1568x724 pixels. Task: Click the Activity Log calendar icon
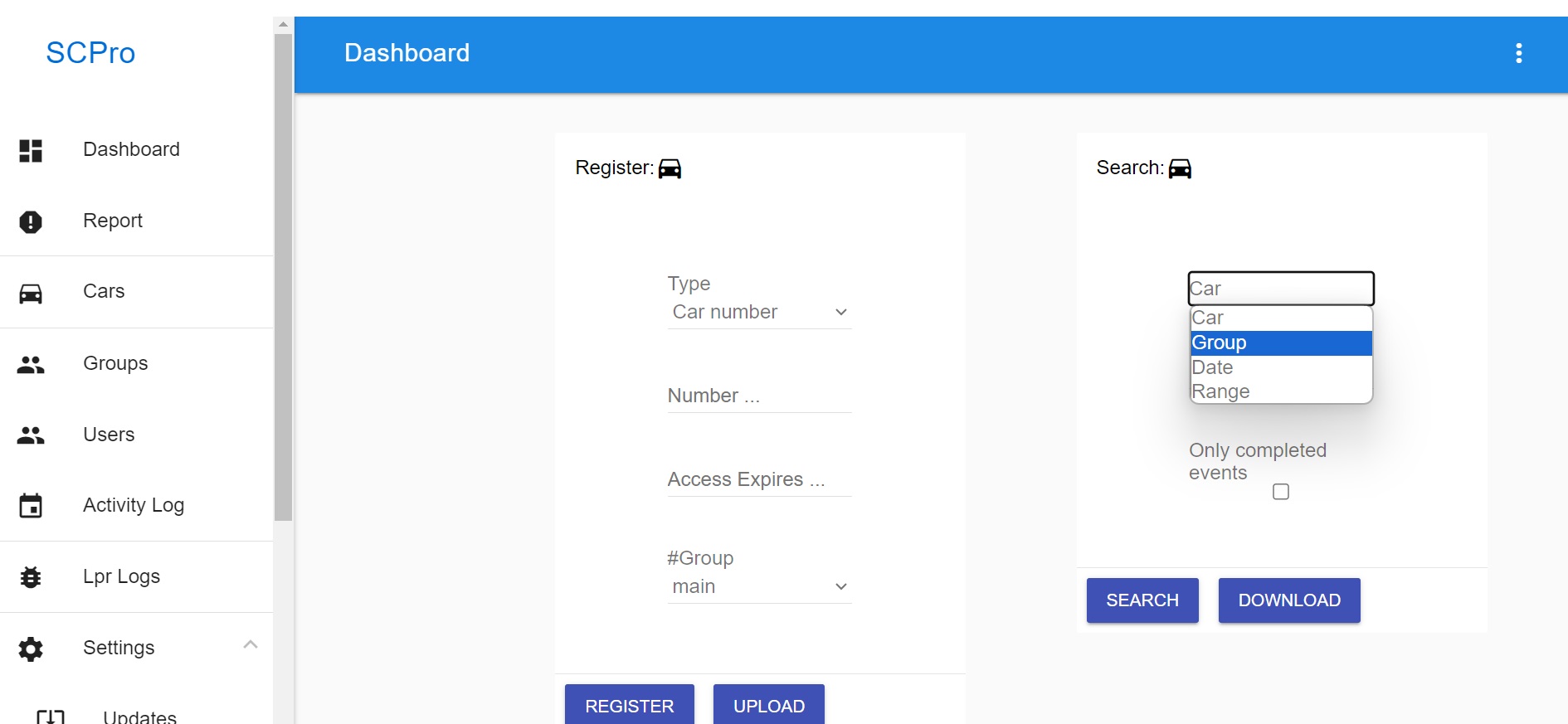coord(31,505)
